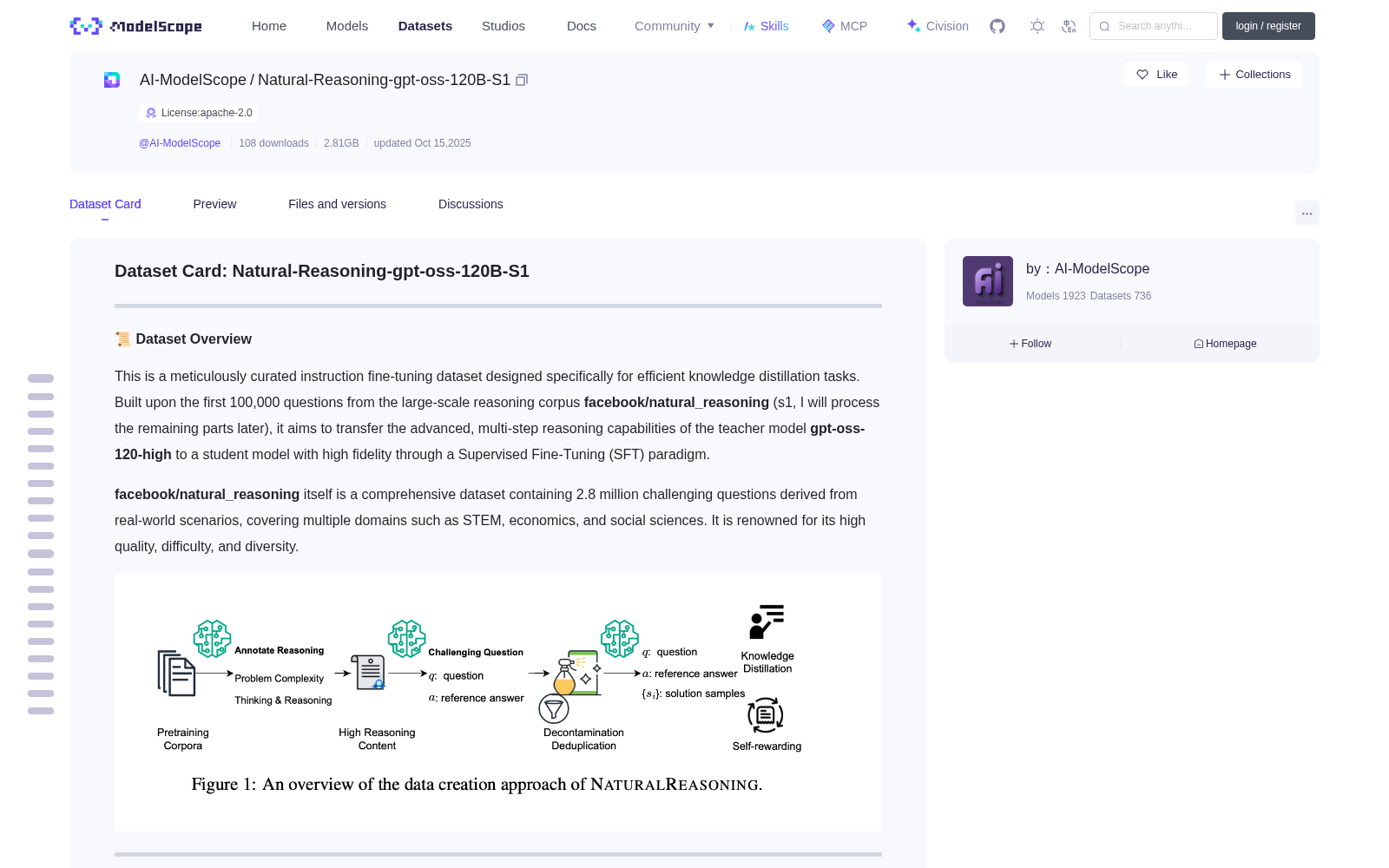Open the Models section
This screenshot has height=868, width=1389.
pos(347,26)
